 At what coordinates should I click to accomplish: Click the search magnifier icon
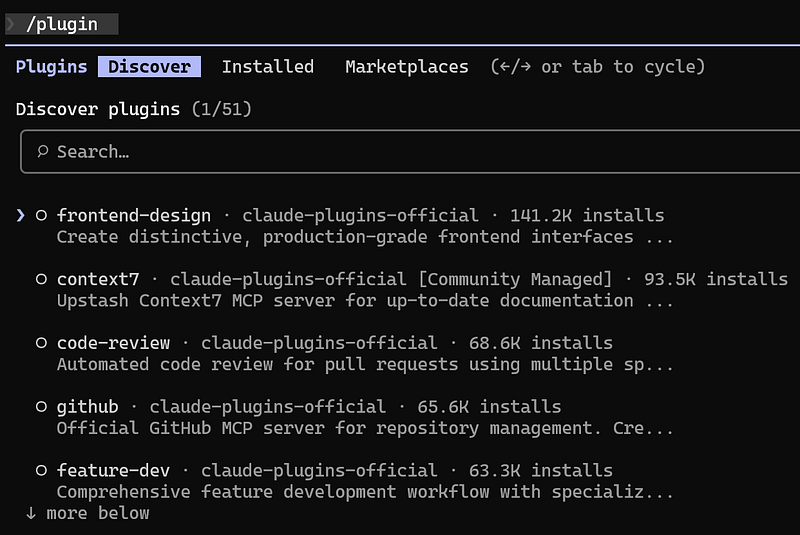(x=43, y=152)
